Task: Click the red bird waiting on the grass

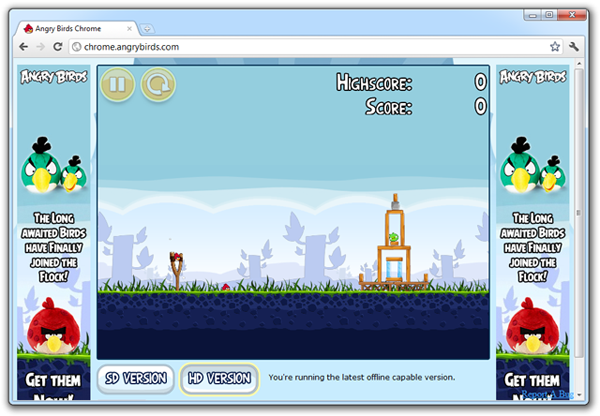Action: 226,287
